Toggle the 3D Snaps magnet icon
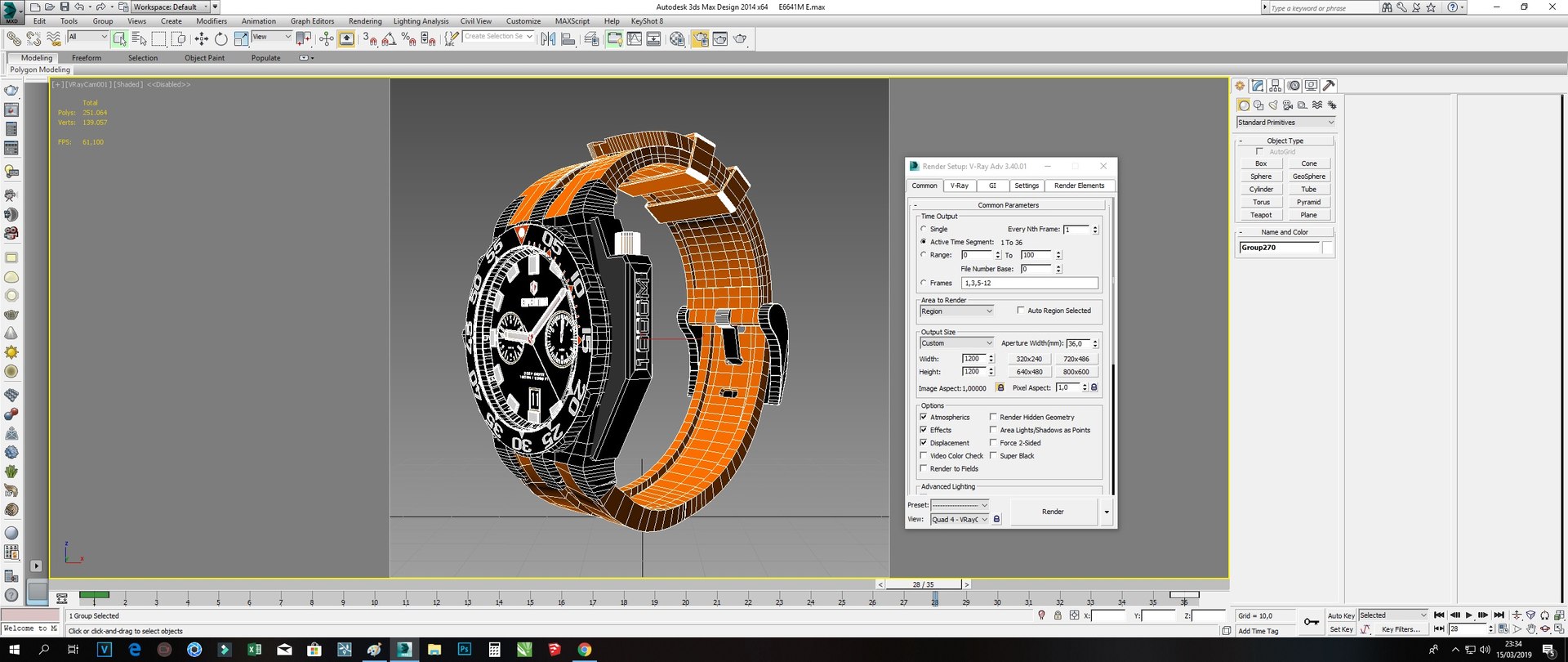 [x=370, y=38]
